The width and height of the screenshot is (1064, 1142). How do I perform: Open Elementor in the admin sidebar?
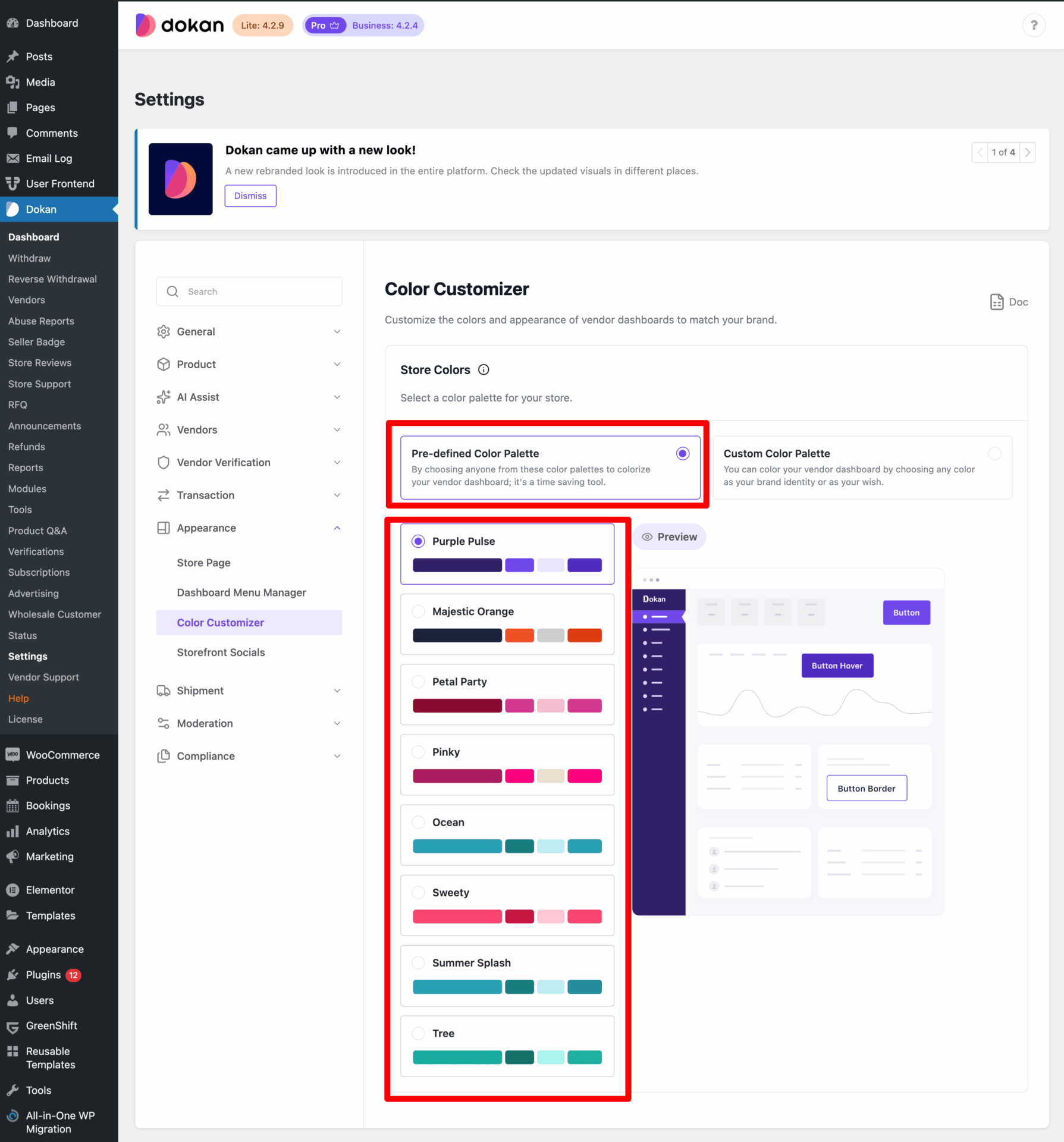click(50, 890)
